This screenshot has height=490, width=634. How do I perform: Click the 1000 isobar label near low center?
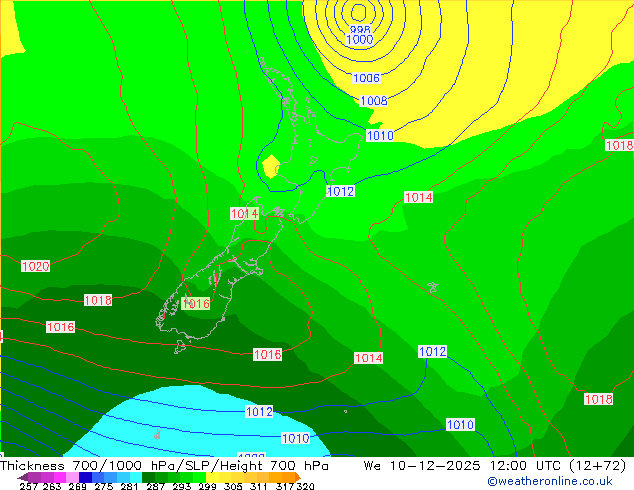(360, 39)
